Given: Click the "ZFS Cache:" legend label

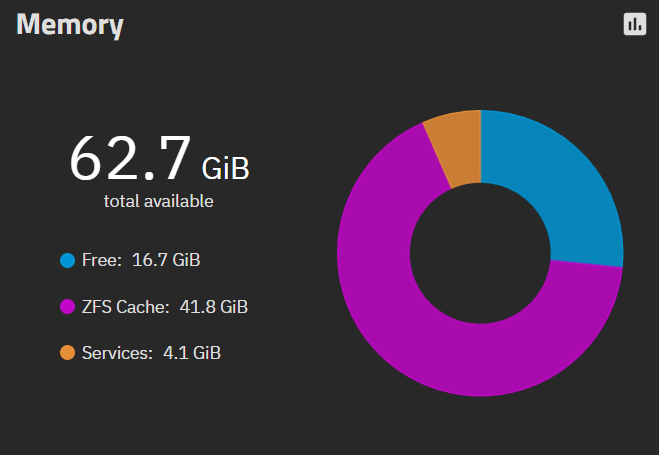Looking at the screenshot, I should (x=125, y=307).
